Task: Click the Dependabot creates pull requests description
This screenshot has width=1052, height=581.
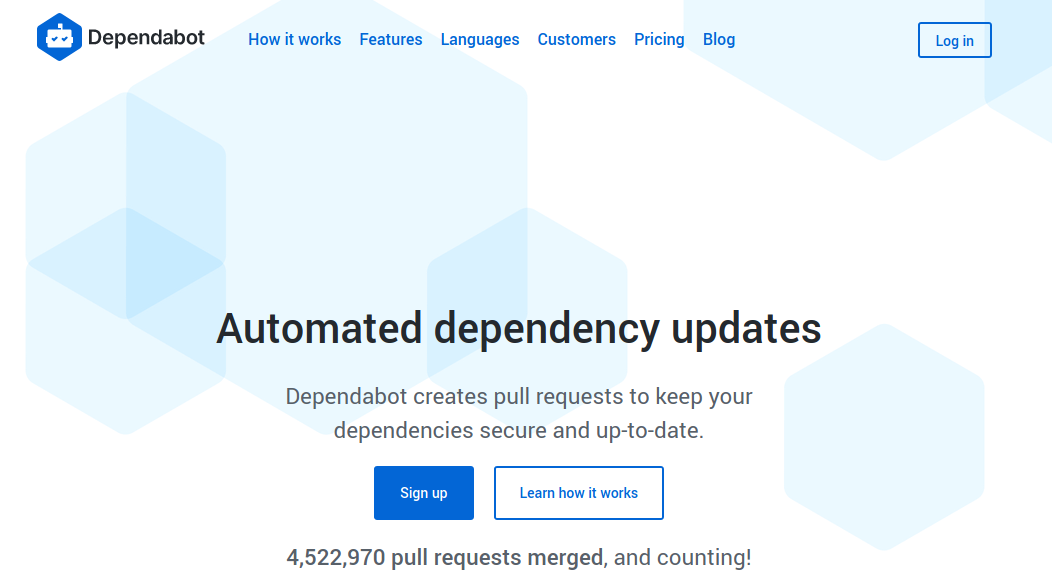Action: click(519, 413)
